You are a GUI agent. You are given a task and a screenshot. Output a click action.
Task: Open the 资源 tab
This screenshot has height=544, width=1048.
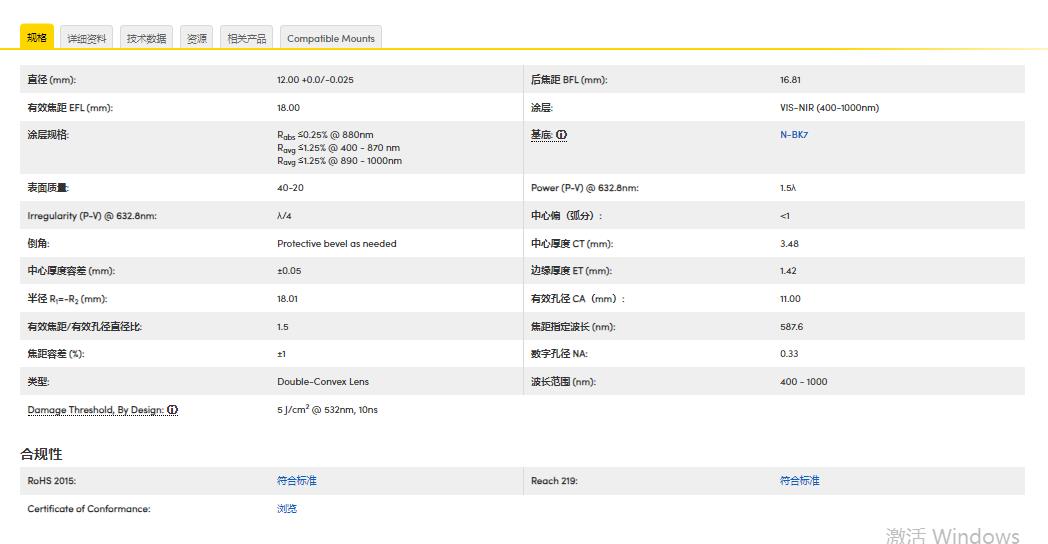point(196,38)
